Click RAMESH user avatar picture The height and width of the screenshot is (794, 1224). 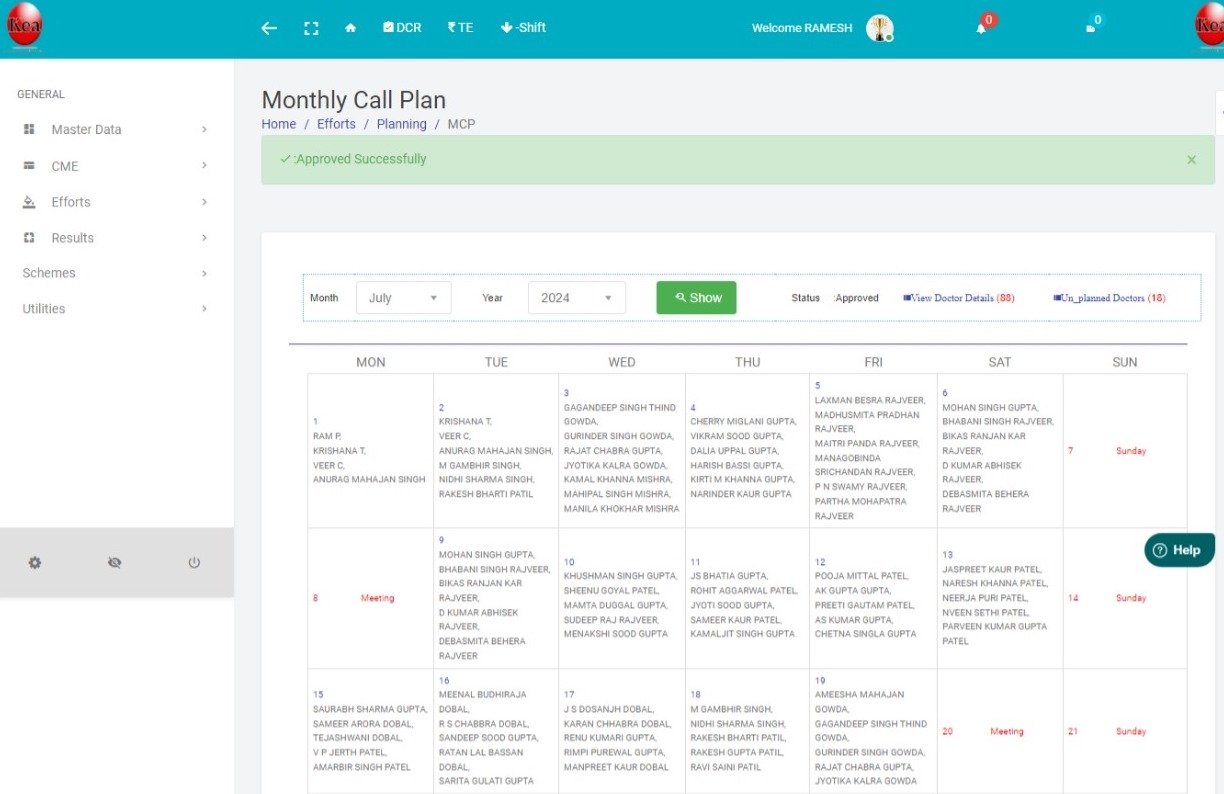pyautogui.click(x=879, y=28)
